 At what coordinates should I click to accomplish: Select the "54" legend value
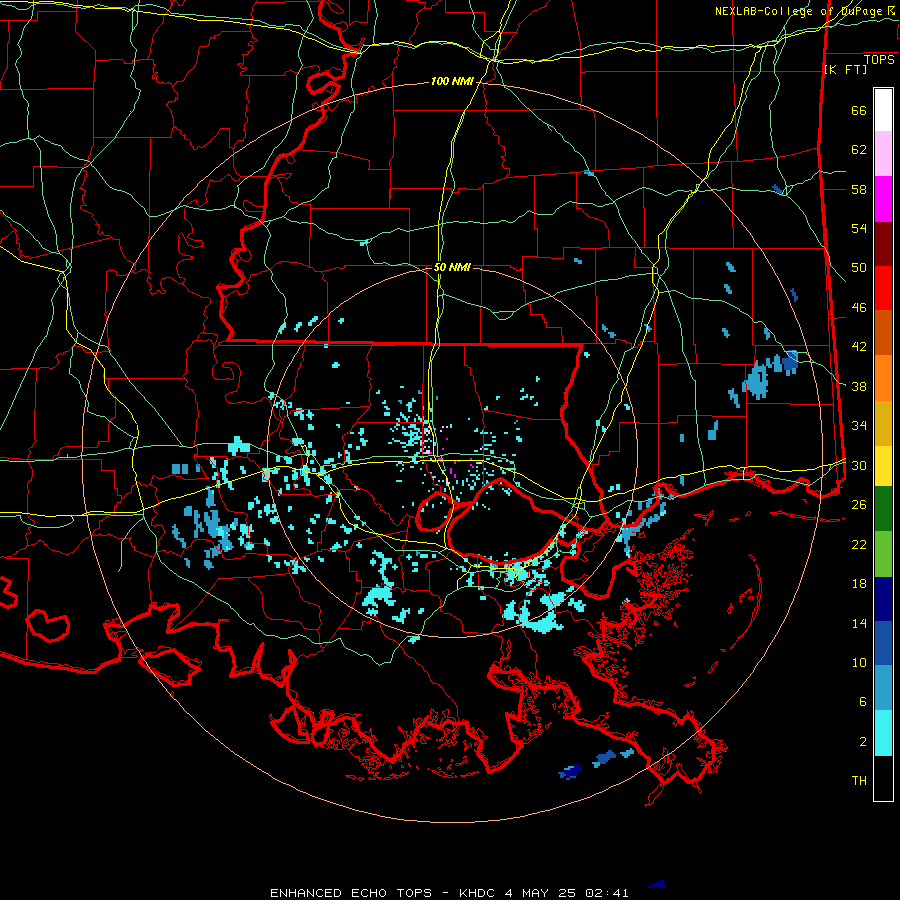coord(859,228)
